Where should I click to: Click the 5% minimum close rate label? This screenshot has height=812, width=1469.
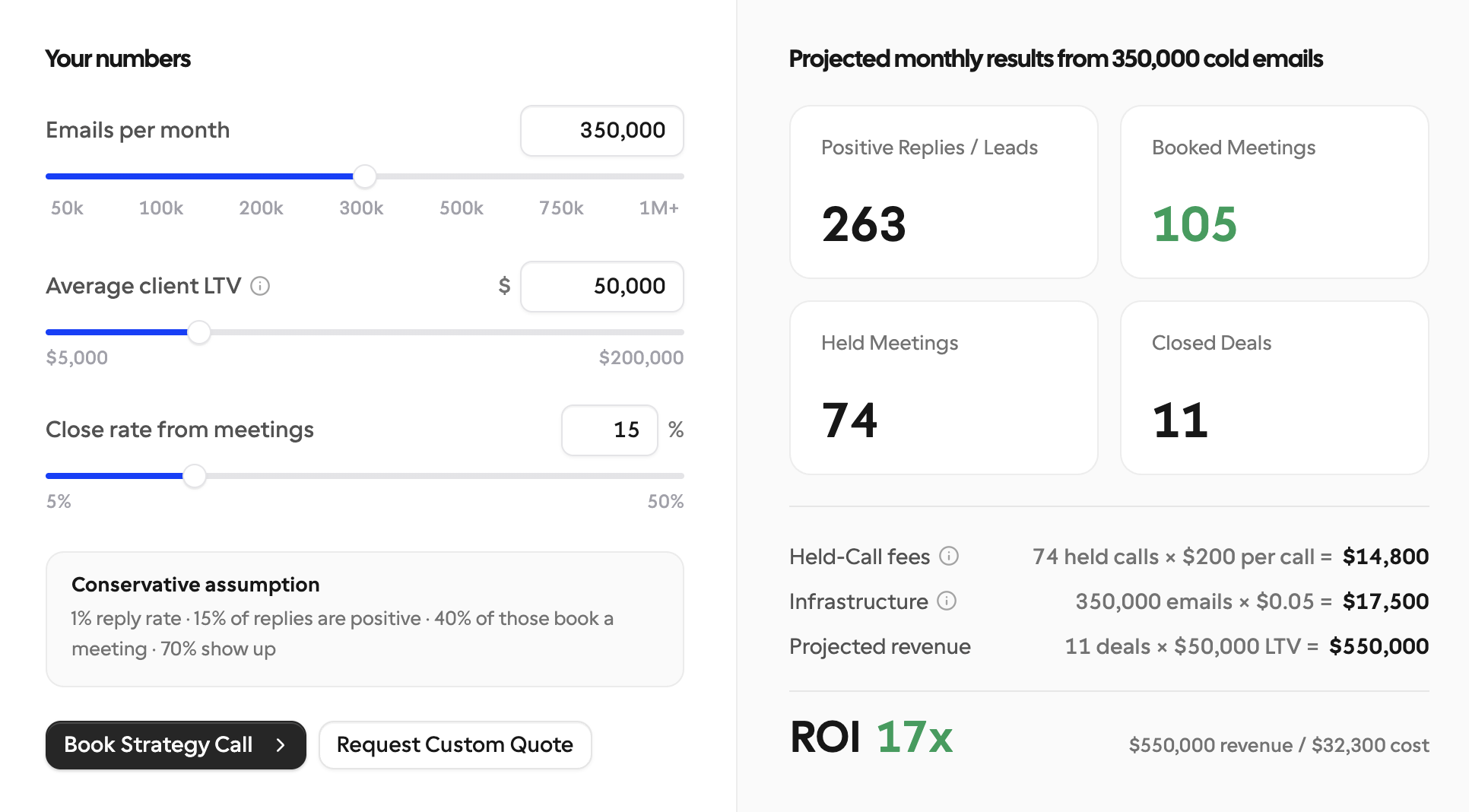59,501
